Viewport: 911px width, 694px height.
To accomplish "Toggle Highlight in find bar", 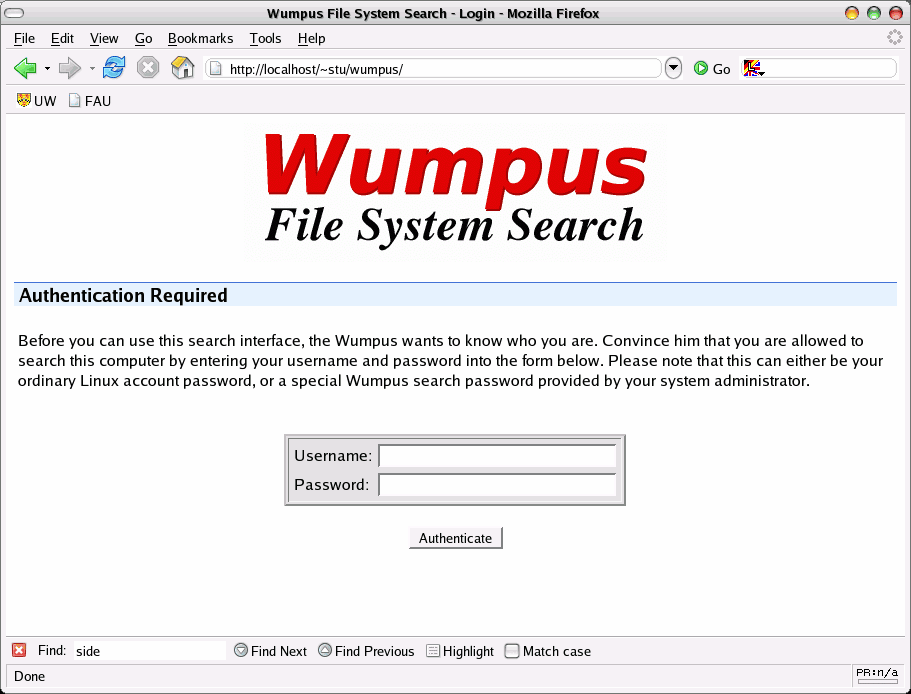I will pyautogui.click(x=433, y=651).
